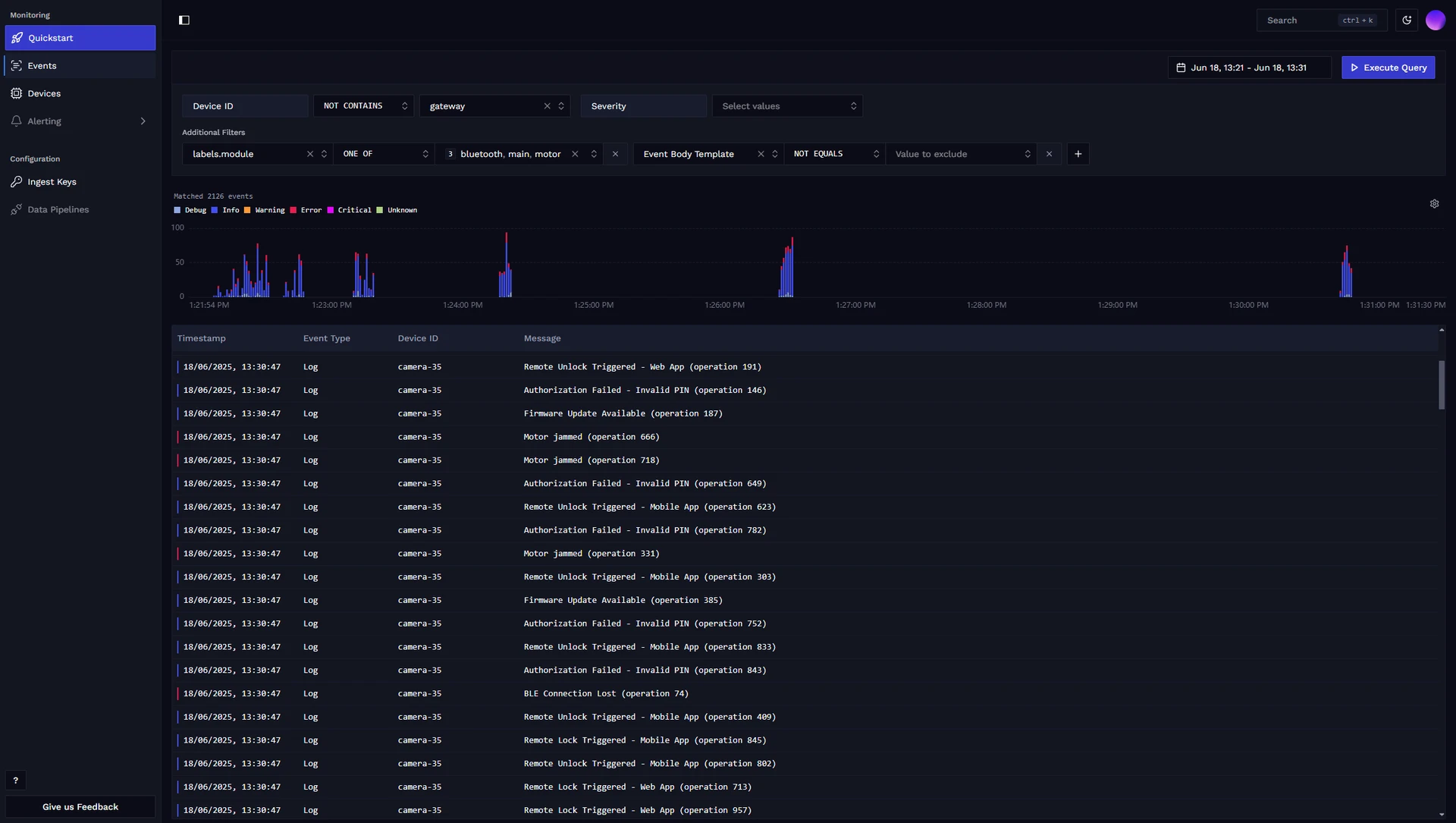The image size is (1456, 823).
Task: Select row 'Remote Unlock Triggered - Web App (operation 191)'
Action: (805, 367)
